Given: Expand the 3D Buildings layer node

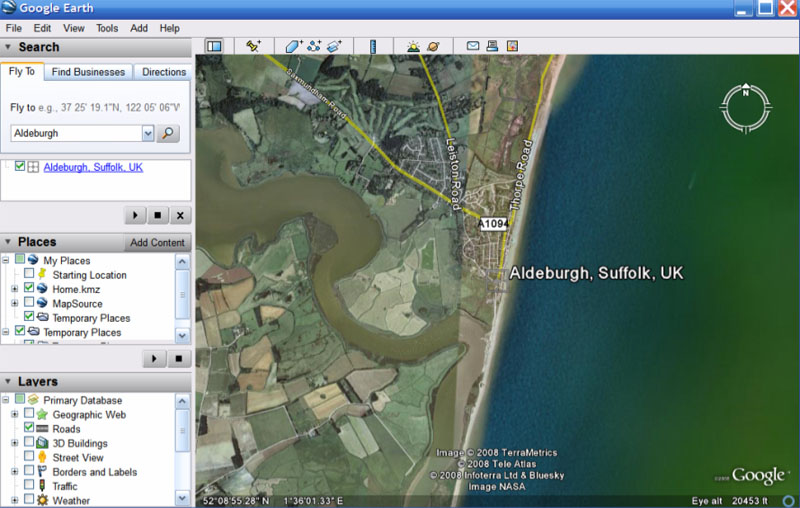Looking at the screenshot, I should [x=15, y=443].
